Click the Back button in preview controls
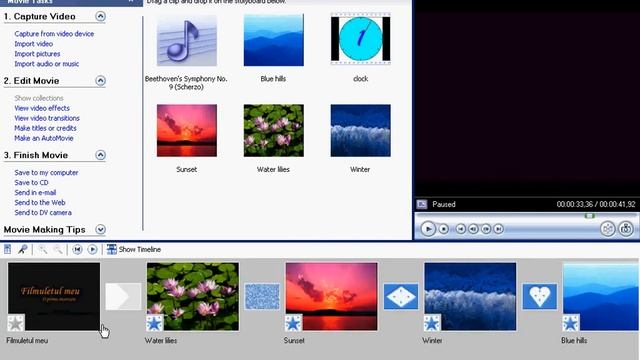640x360 pixels. point(460,229)
